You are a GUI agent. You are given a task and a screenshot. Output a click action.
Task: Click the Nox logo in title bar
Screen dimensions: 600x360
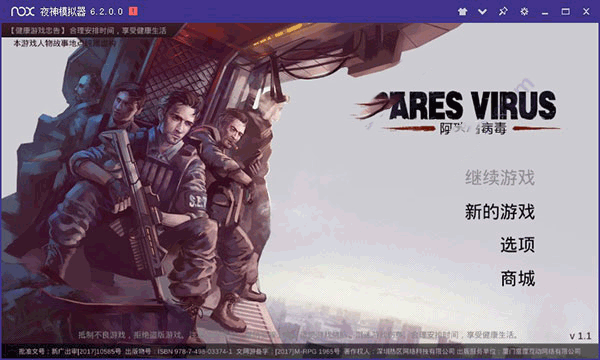[x=23, y=11]
